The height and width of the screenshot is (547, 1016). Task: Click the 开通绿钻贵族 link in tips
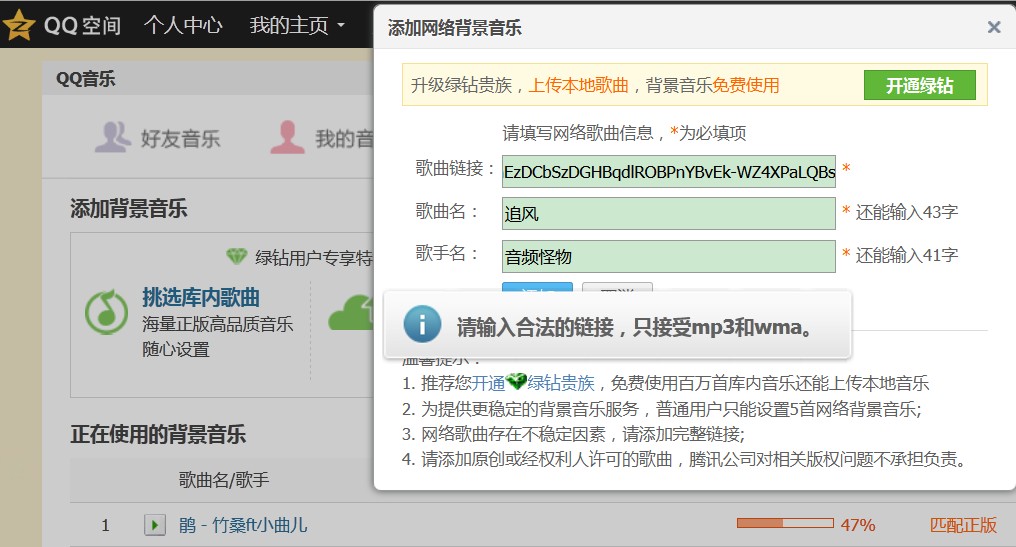coord(533,383)
